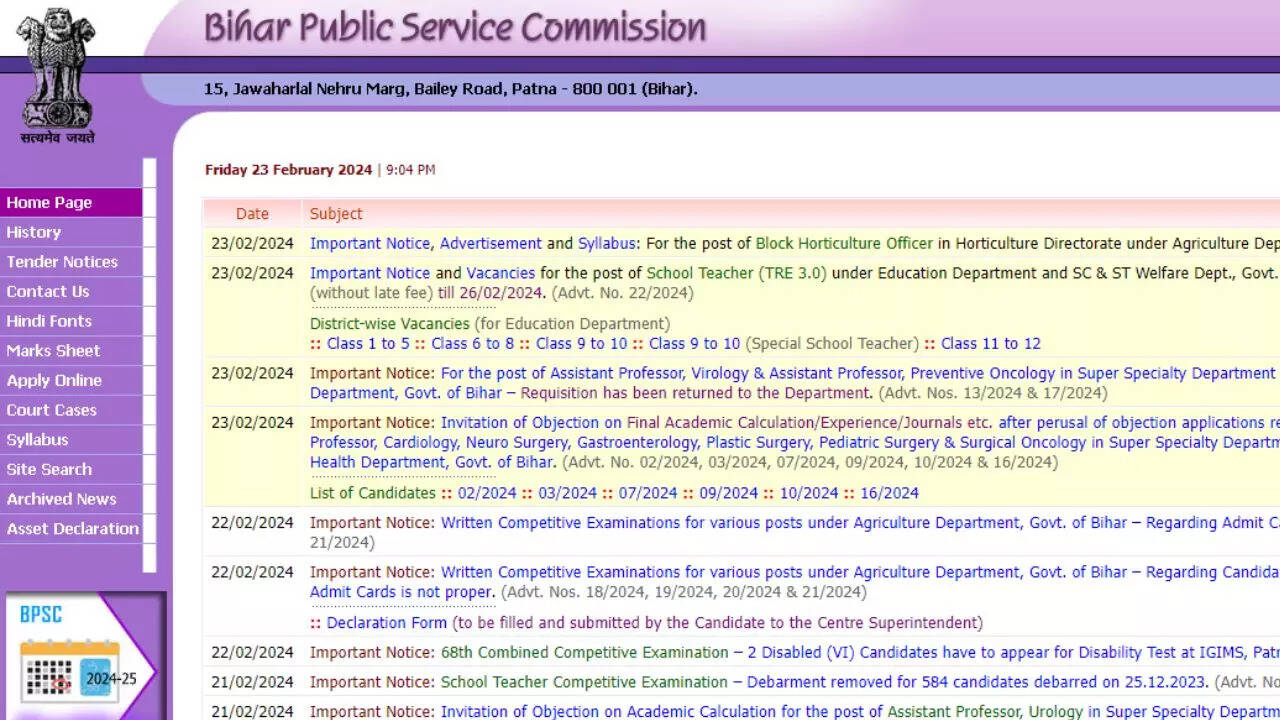Open the Declaration Form link
Viewport: 1280px width, 720px height.
(386, 623)
